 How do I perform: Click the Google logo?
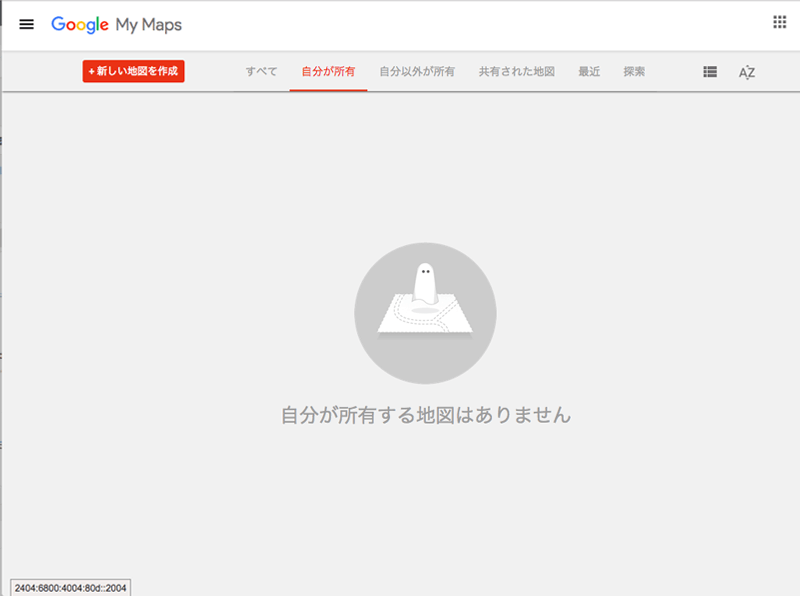(80, 24)
